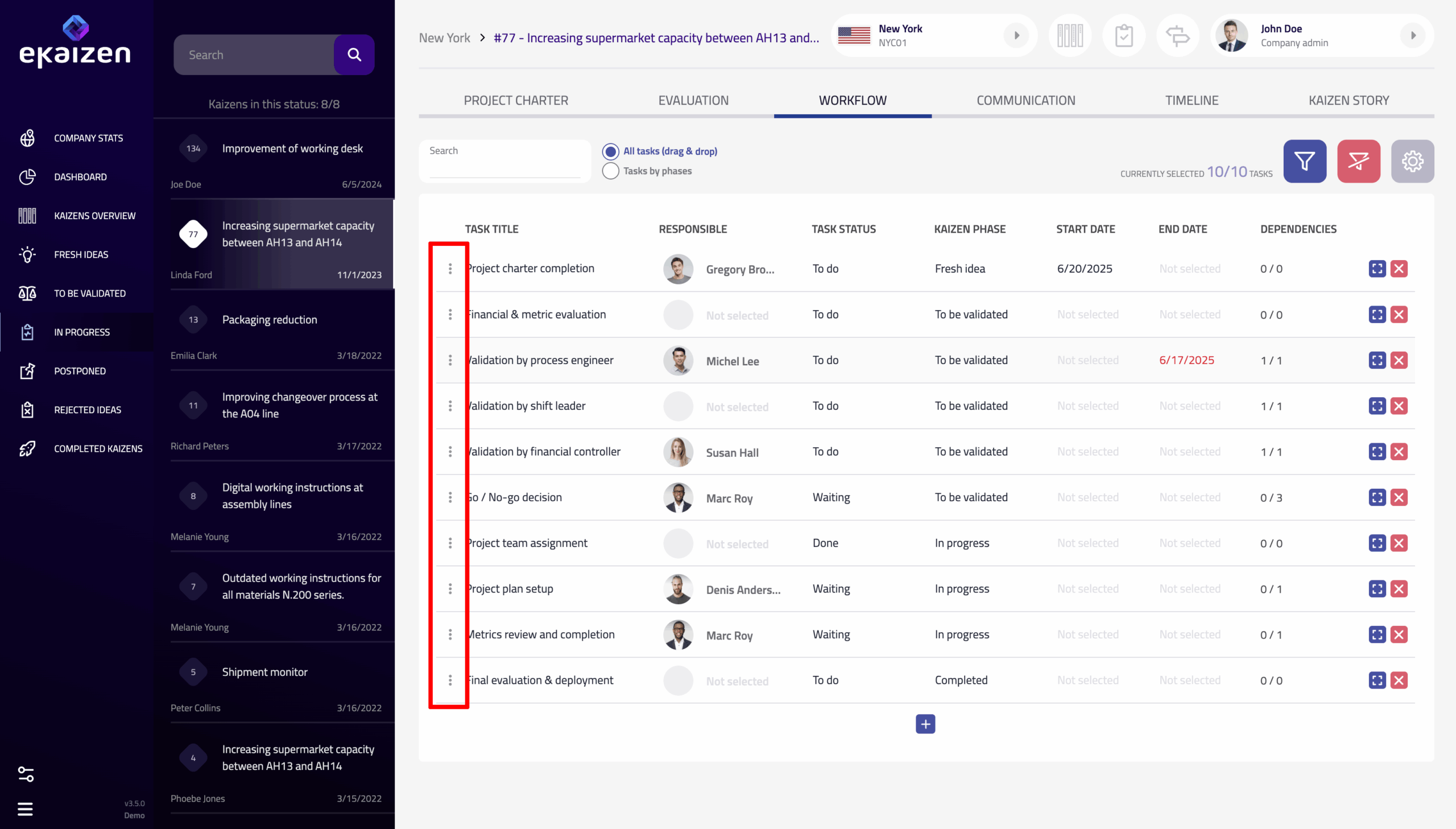This screenshot has width=1456, height=829.
Task: Open the sliders toggle icon at sidebar bottom
Action: (26, 774)
